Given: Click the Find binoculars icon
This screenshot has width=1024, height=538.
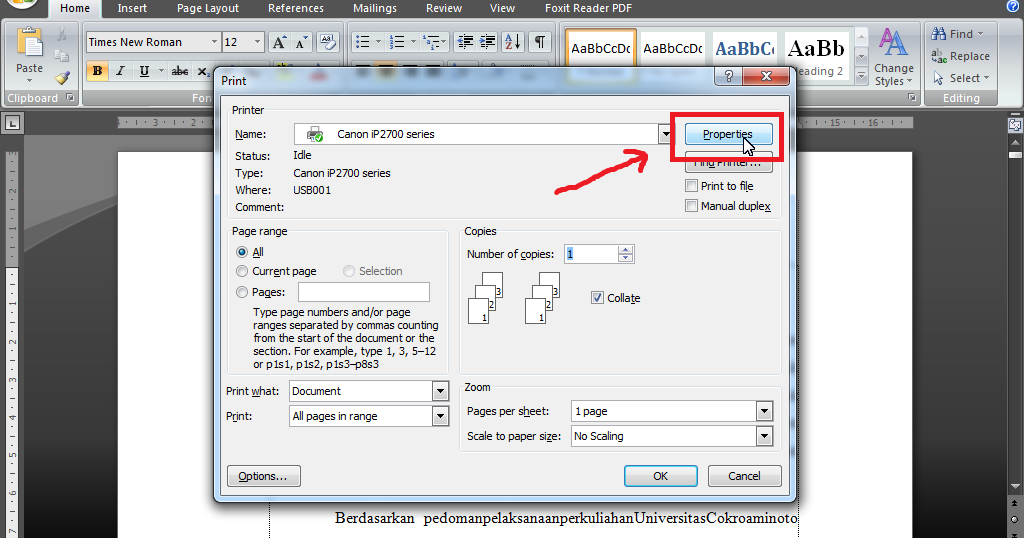Looking at the screenshot, I should [x=938, y=33].
